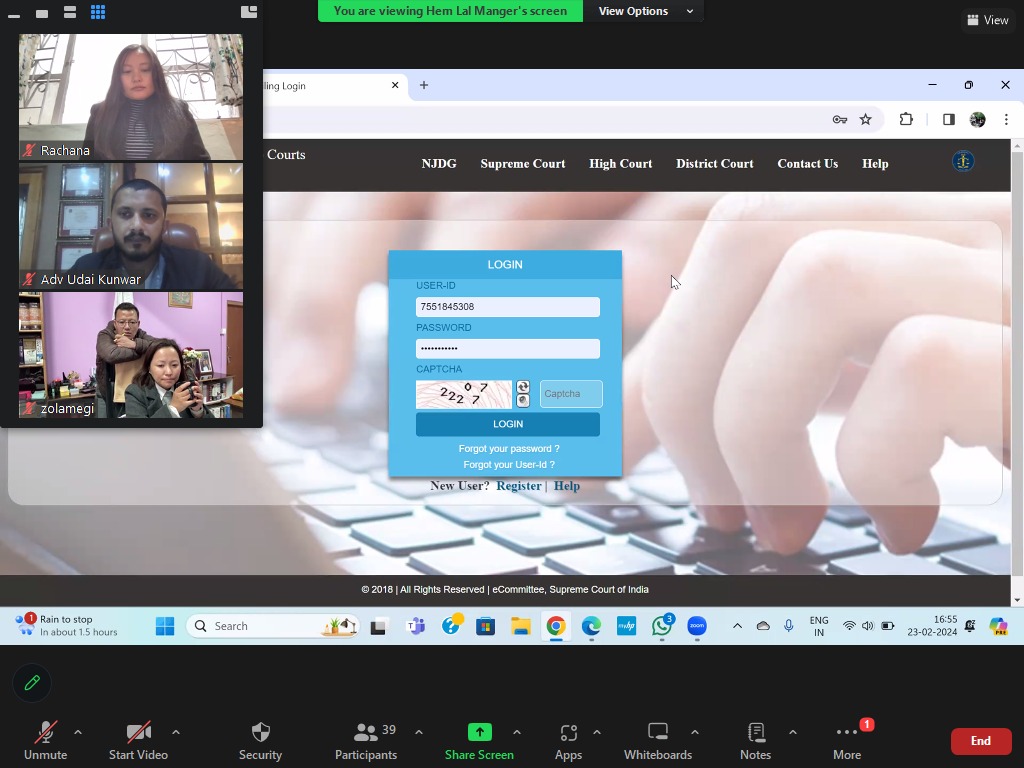
Task: Switch video panel to multi-row strip view
Action: [x=70, y=12]
